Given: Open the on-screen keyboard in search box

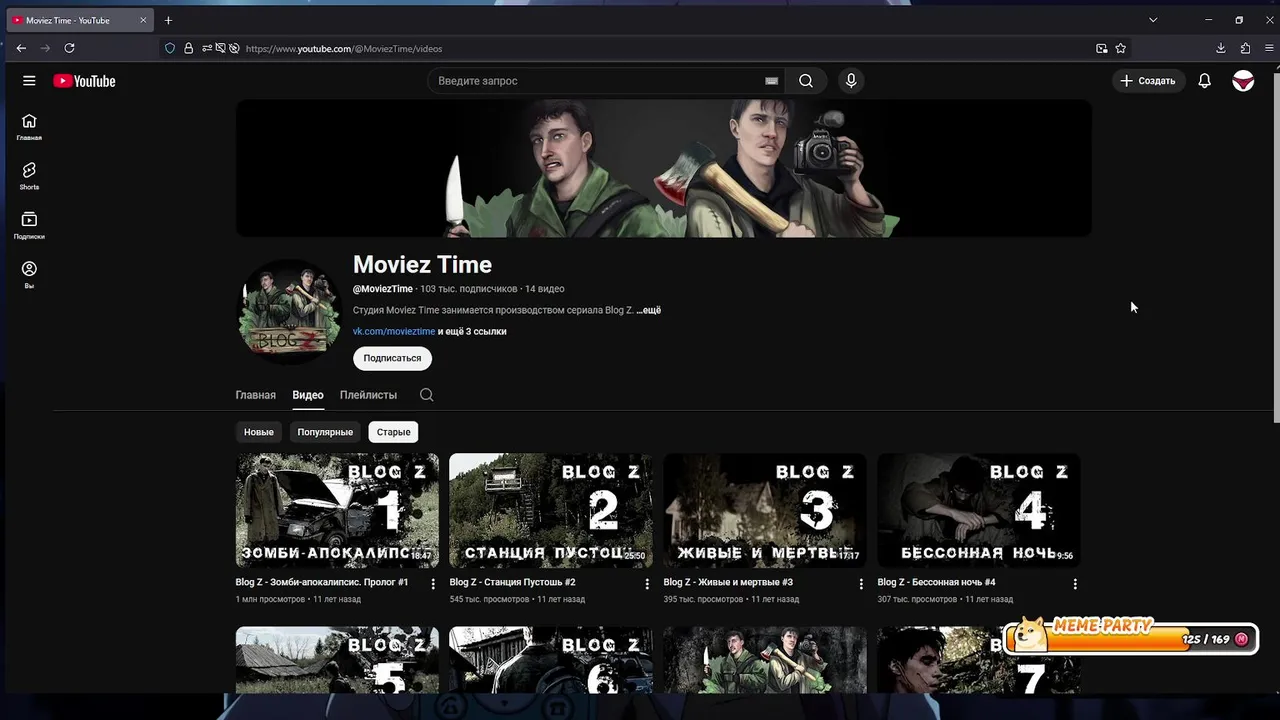Looking at the screenshot, I should 771,81.
